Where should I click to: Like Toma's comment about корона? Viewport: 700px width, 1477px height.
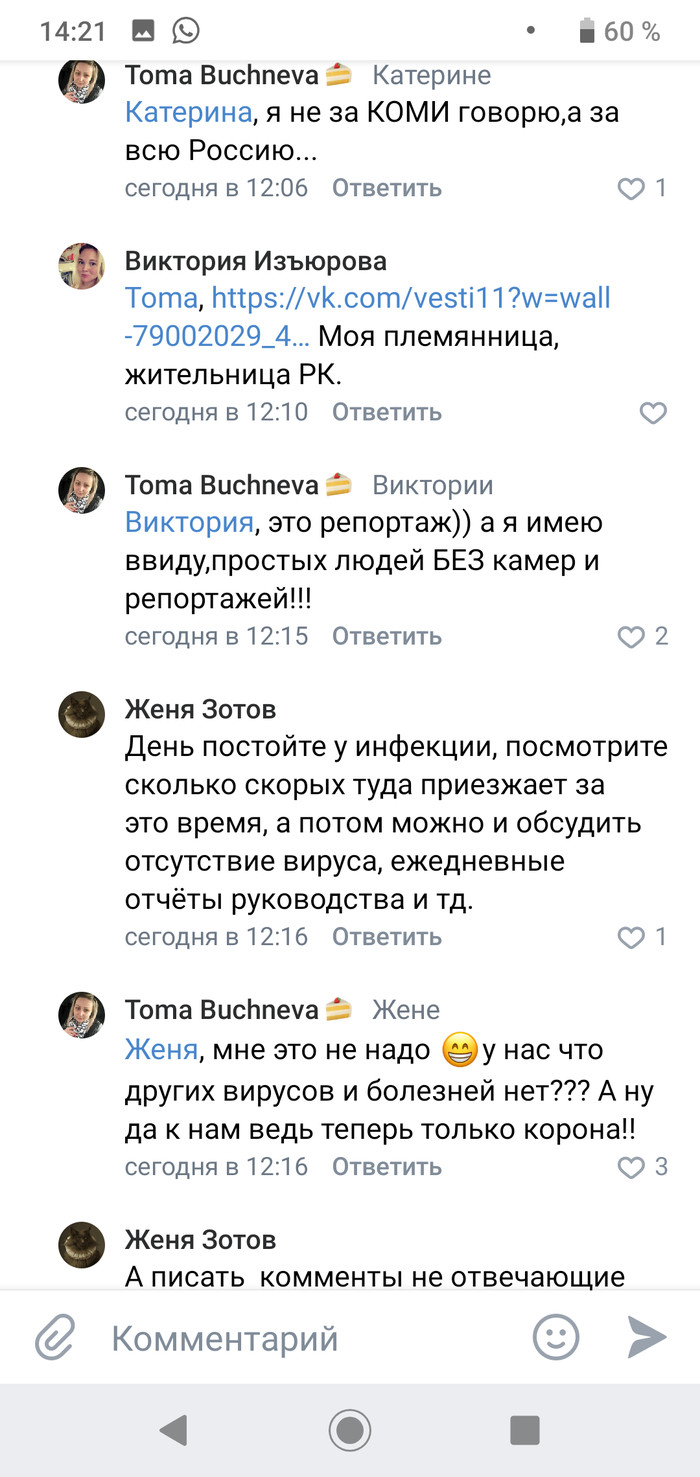(x=631, y=1167)
